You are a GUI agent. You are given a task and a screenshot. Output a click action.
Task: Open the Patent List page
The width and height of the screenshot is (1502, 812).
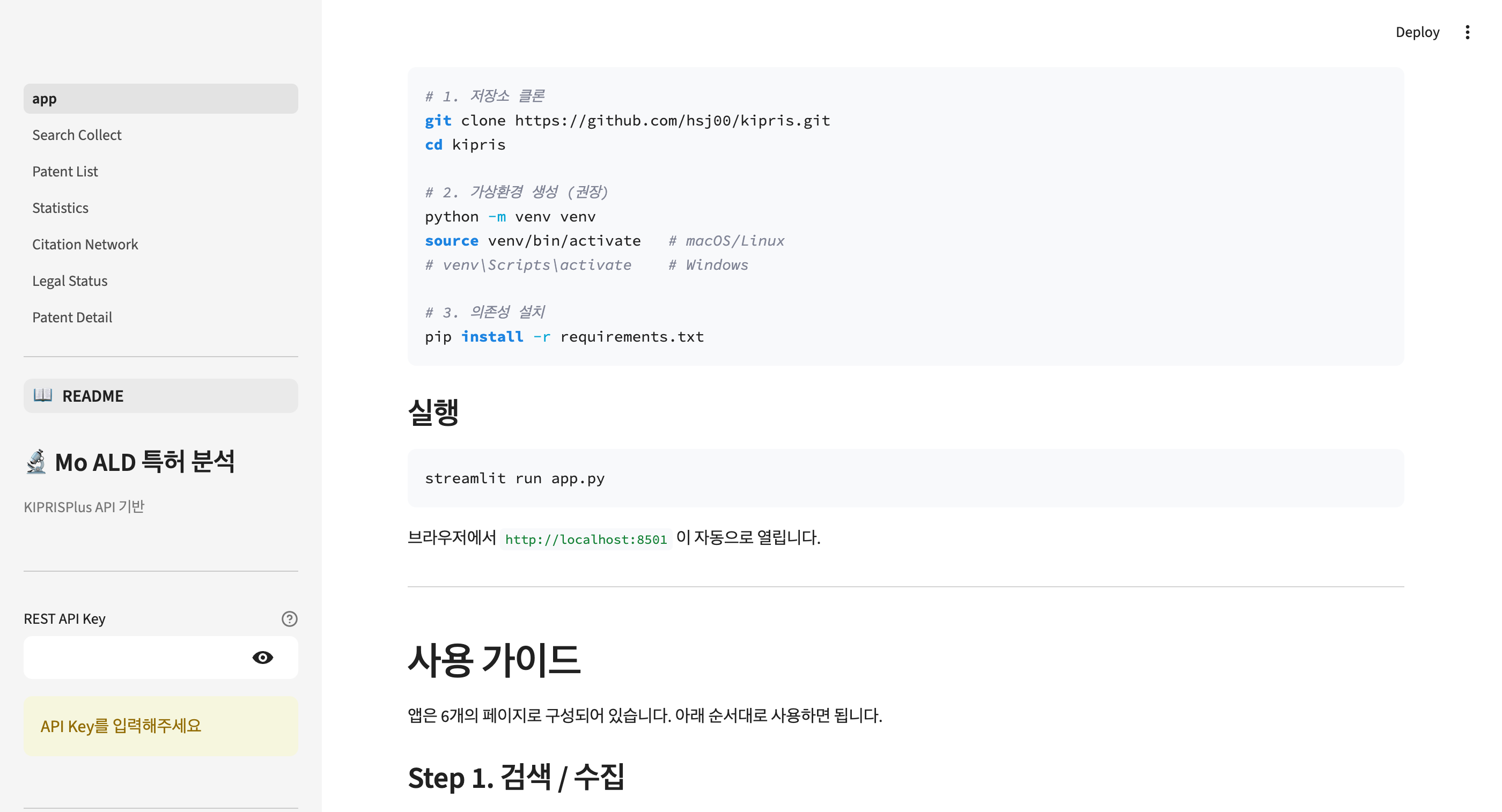click(65, 171)
